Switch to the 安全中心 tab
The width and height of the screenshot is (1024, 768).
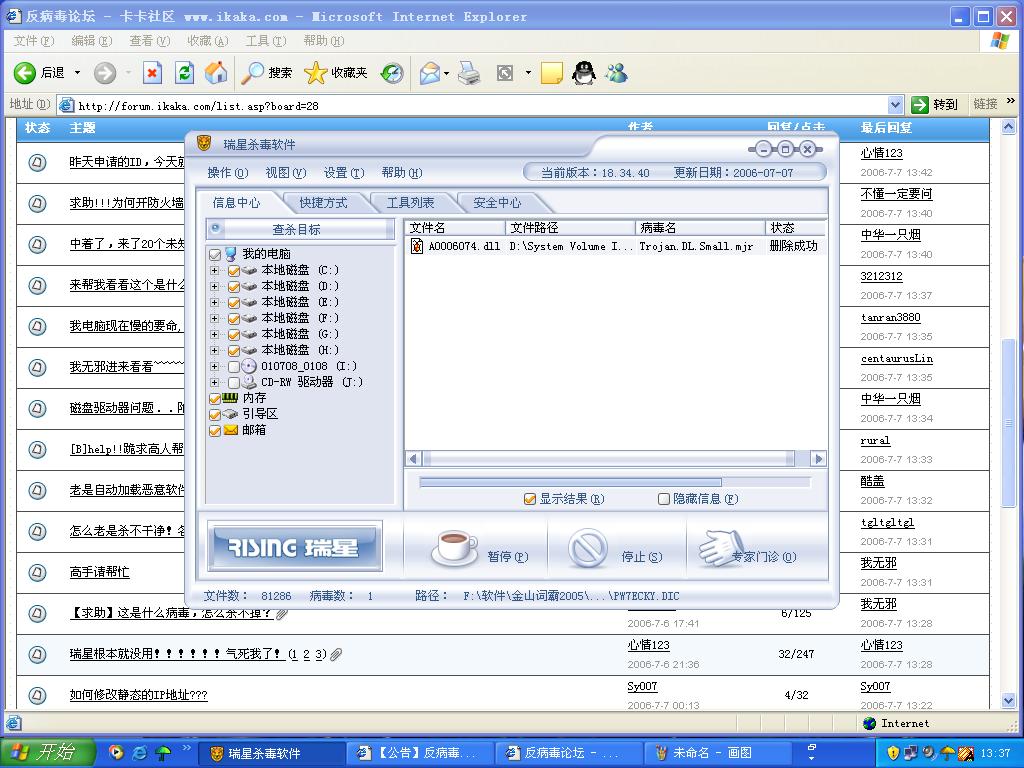click(x=497, y=202)
